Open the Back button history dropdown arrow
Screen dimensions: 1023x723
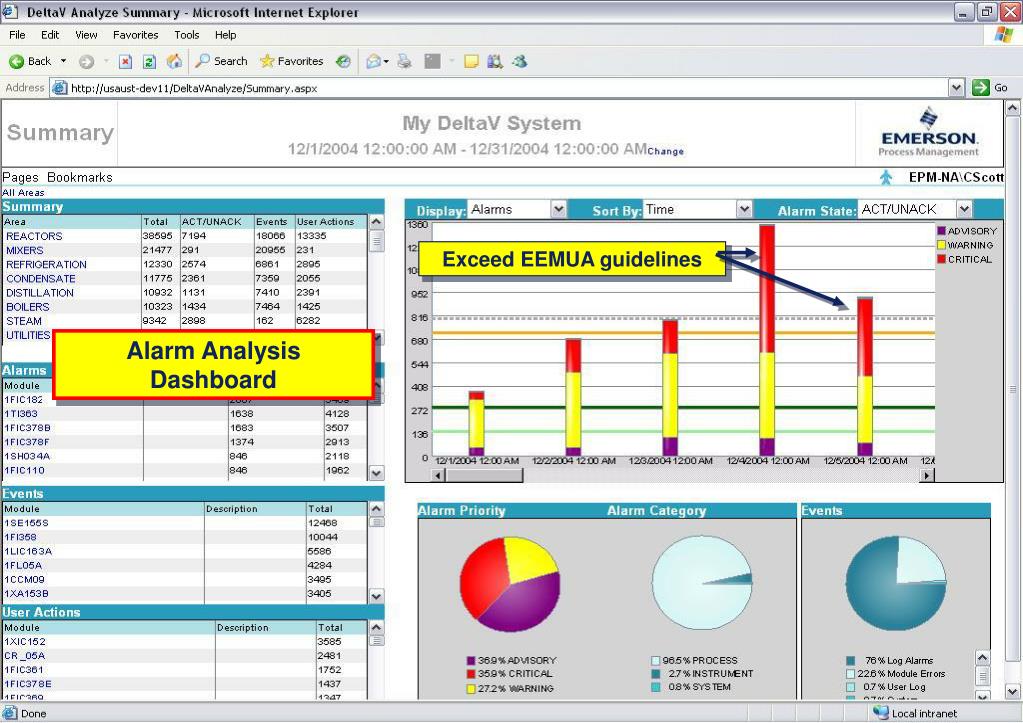[63, 61]
